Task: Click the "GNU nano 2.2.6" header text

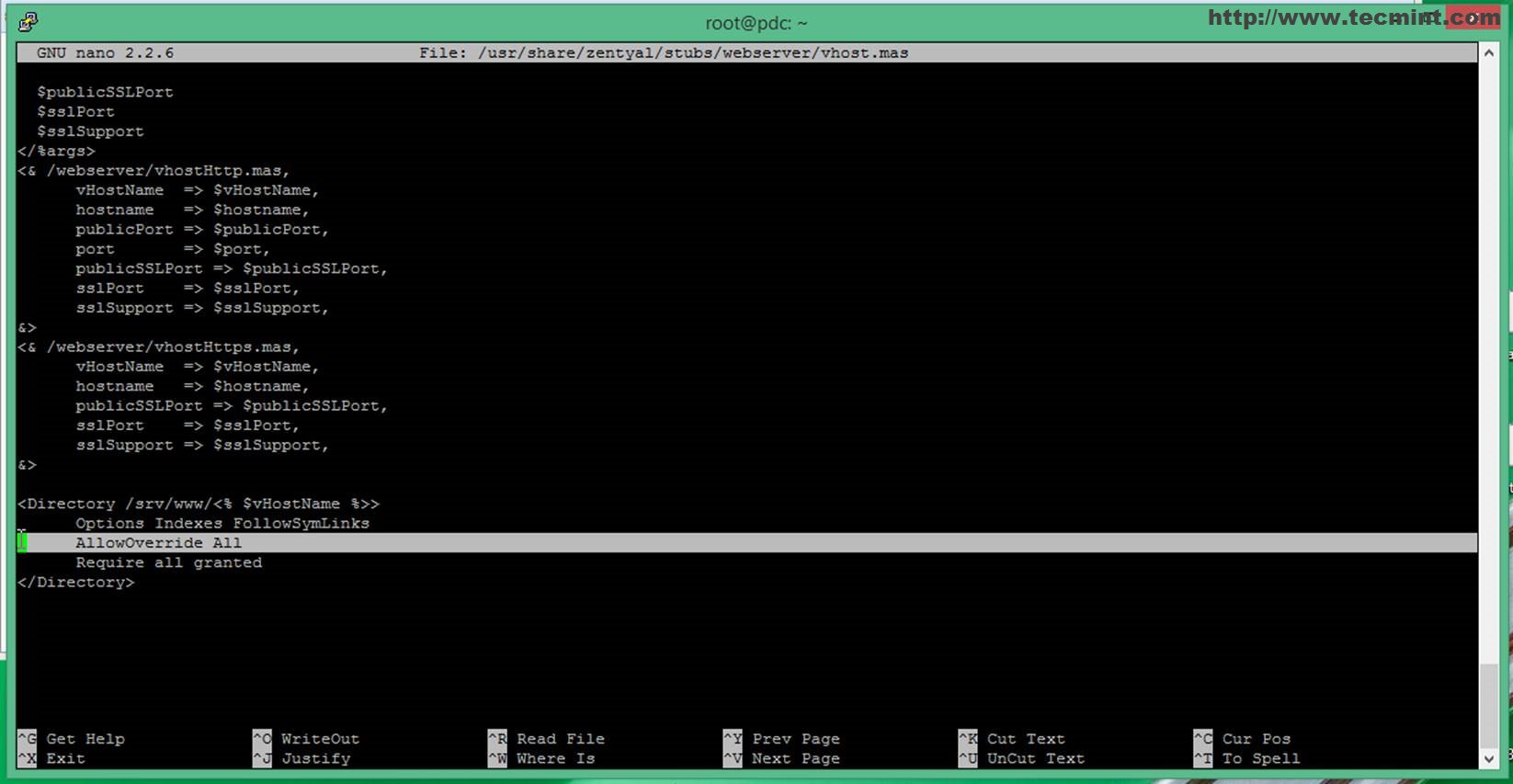Action: tap(105, 53)
